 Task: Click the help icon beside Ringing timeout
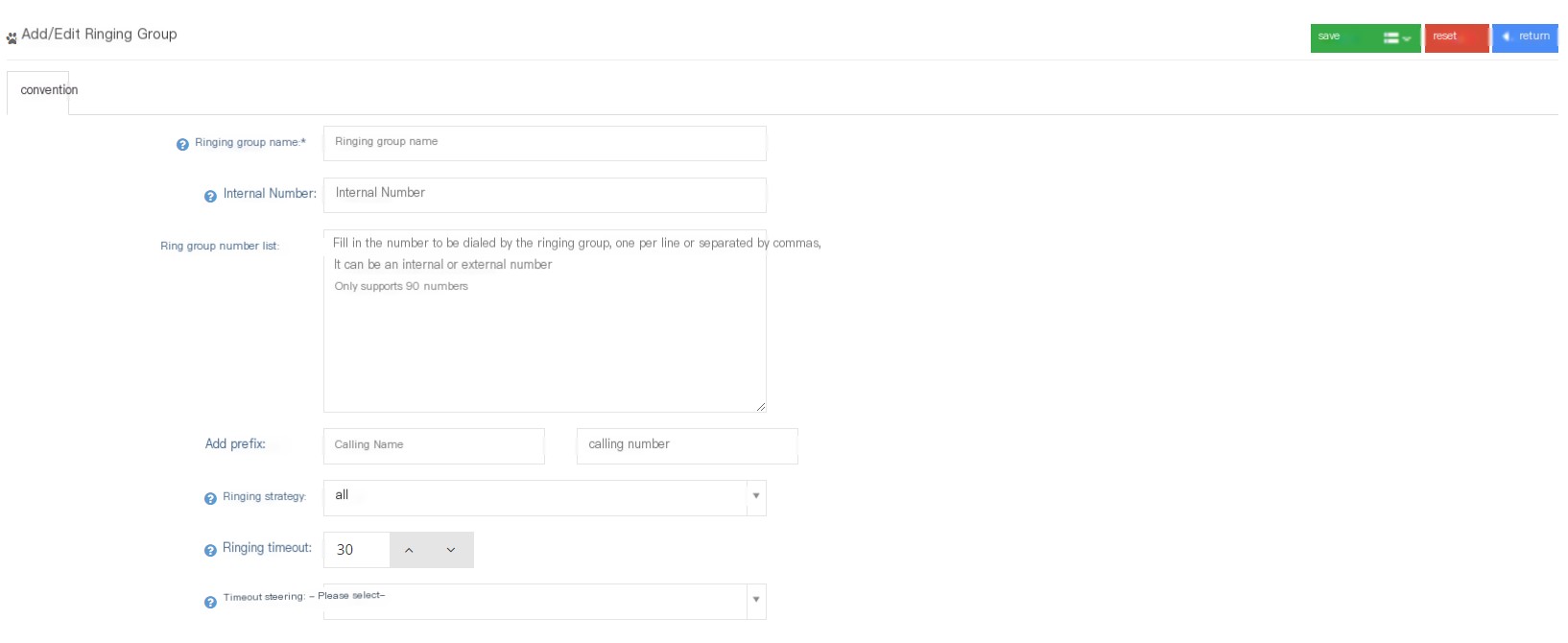[210, 550]
